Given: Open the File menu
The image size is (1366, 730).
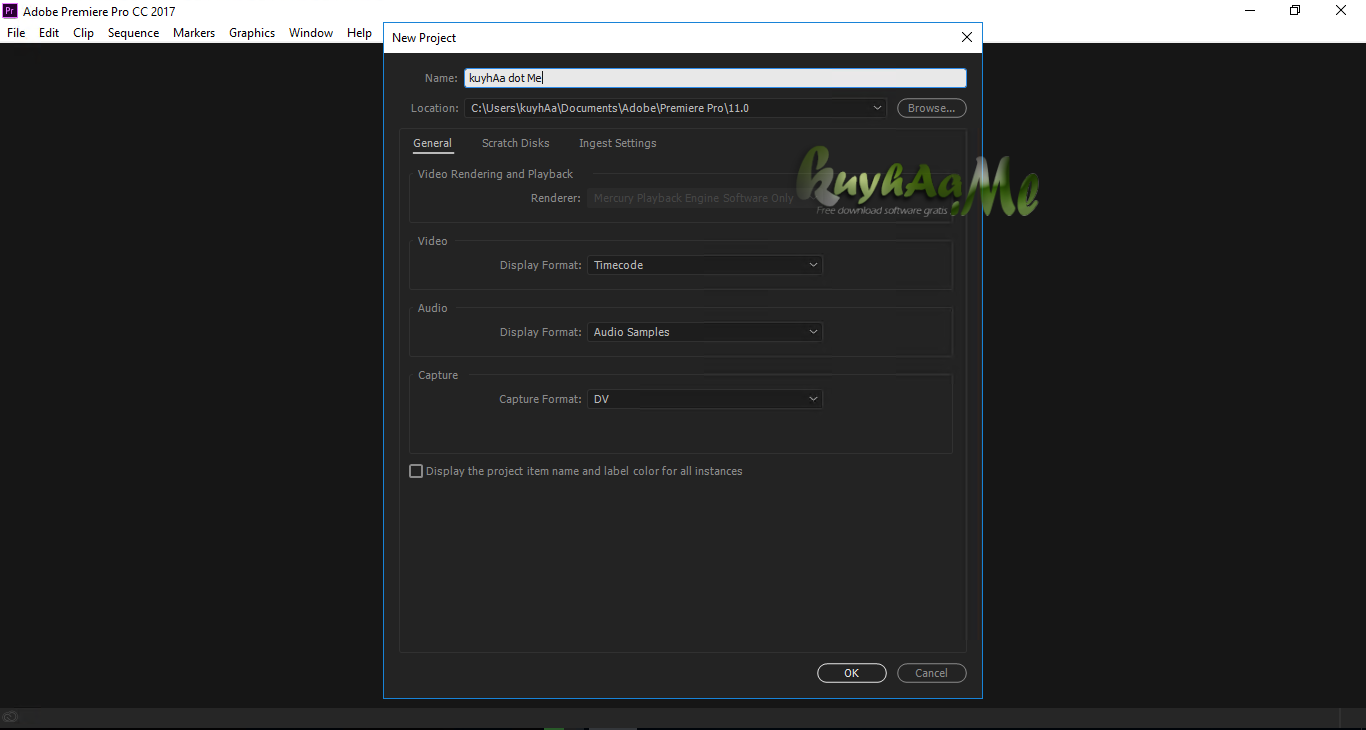Looking at the screenshot, I should [x=16, y=33].
